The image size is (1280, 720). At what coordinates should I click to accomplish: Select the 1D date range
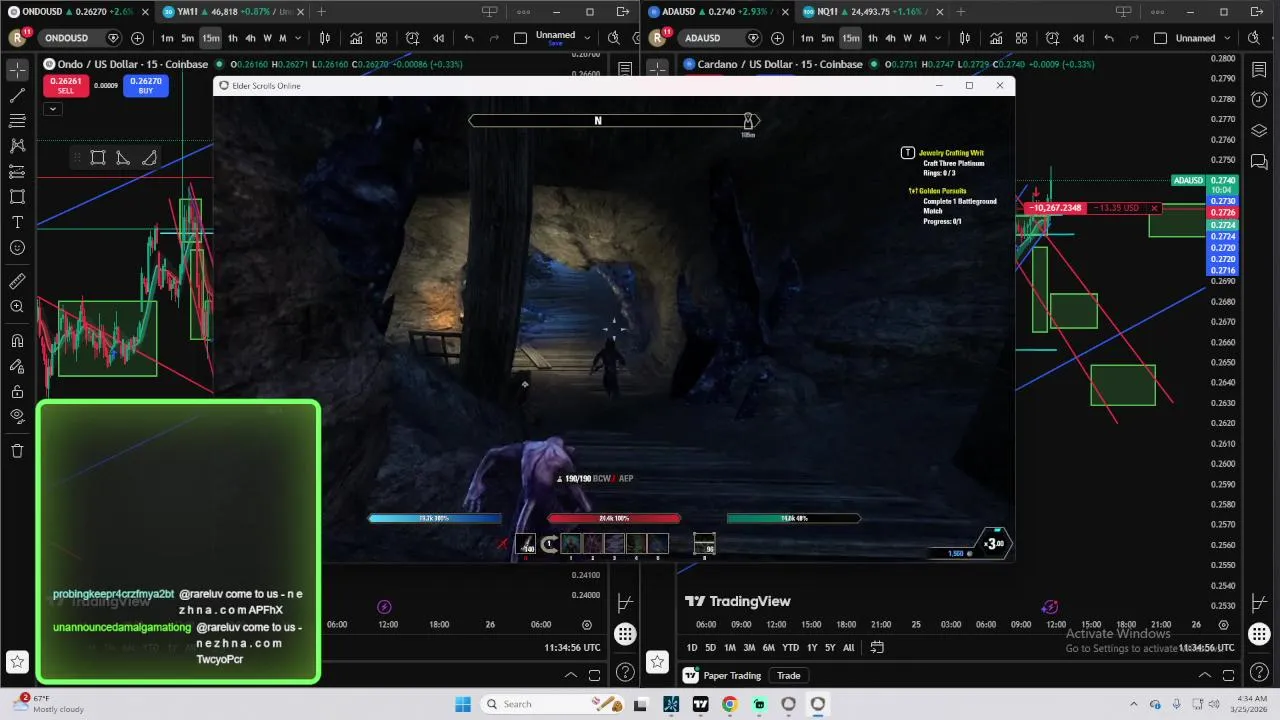tap(692, 647)
